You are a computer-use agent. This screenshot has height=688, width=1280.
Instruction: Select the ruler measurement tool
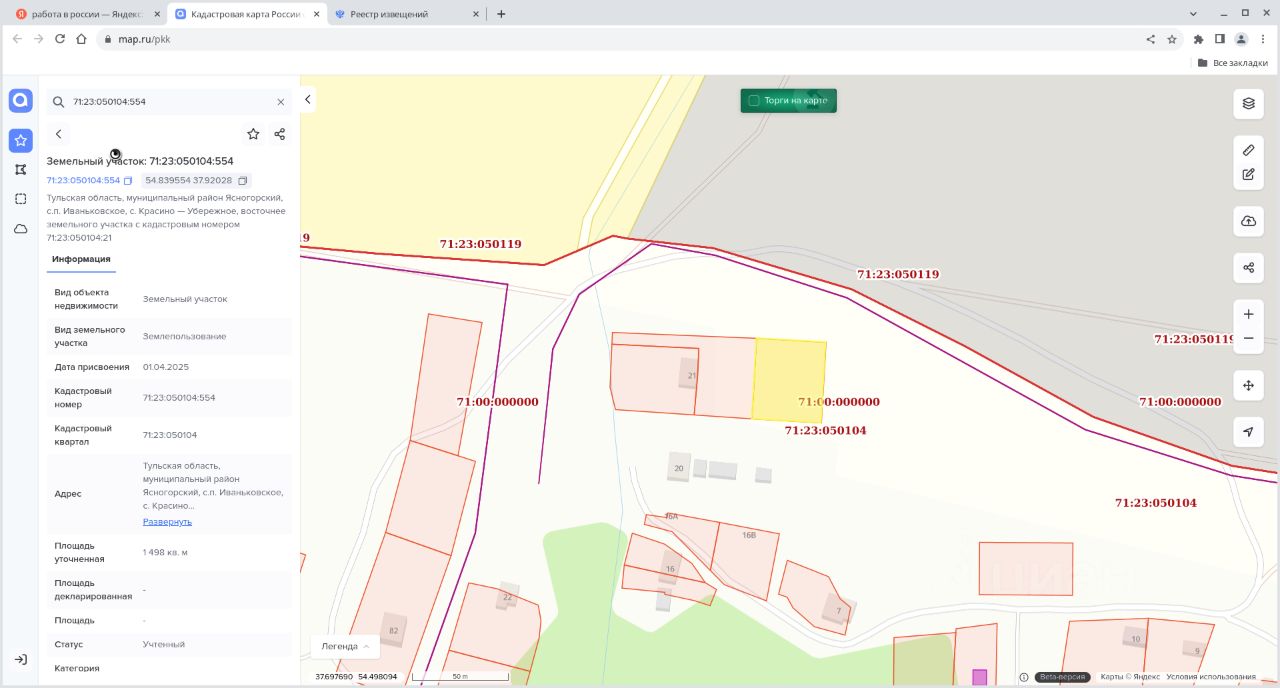coord(1248,150)
